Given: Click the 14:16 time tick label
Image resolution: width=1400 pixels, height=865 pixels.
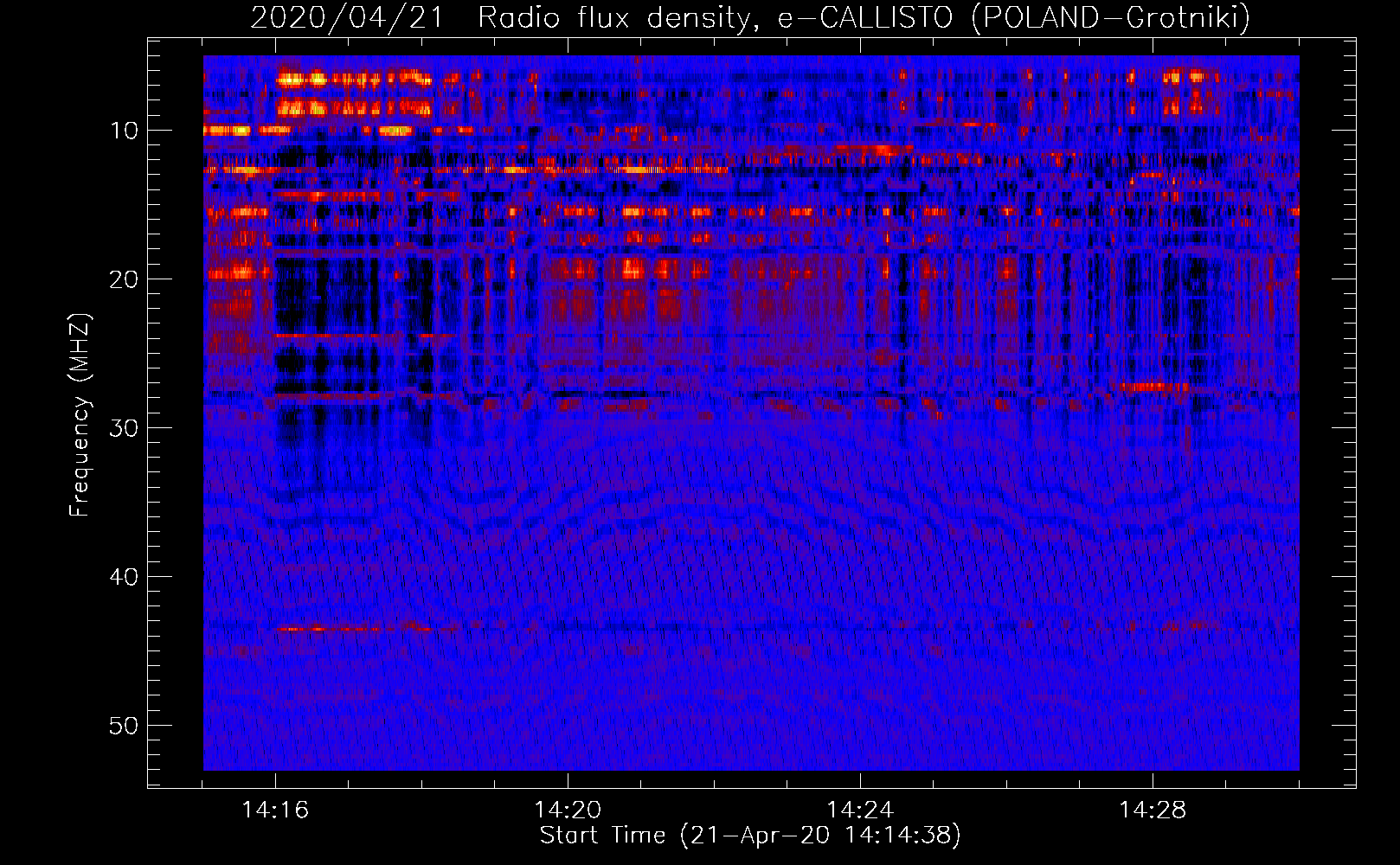Looking at the screenshot, I should tap(275, 810).
